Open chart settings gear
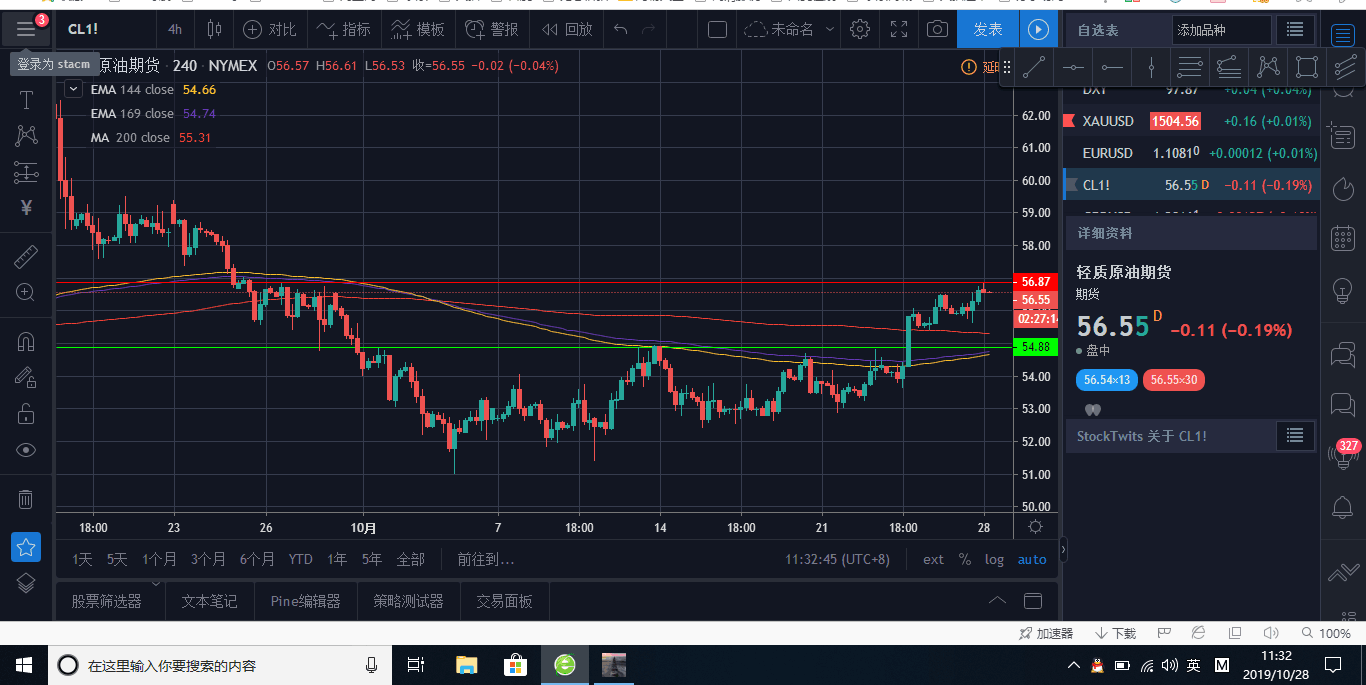The height and width of the screenshot is (685, 1366). coord(860,29)
